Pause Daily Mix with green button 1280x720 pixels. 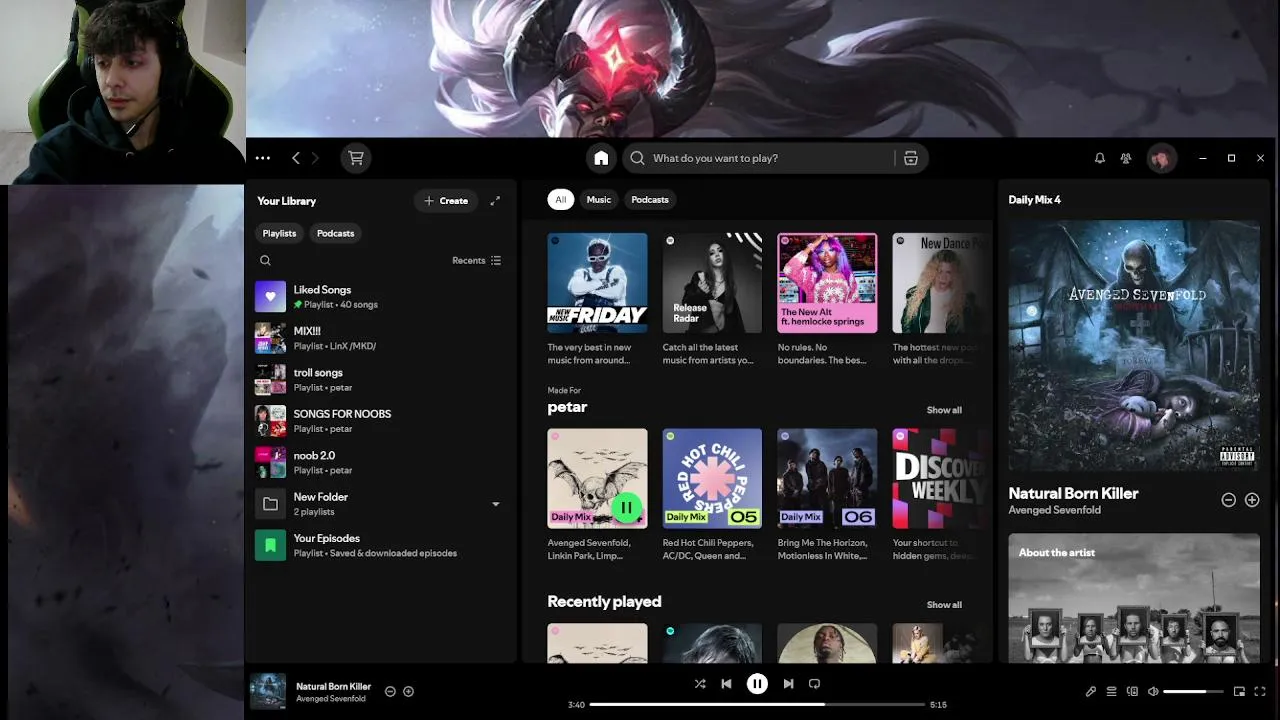(x=626, y=508)
